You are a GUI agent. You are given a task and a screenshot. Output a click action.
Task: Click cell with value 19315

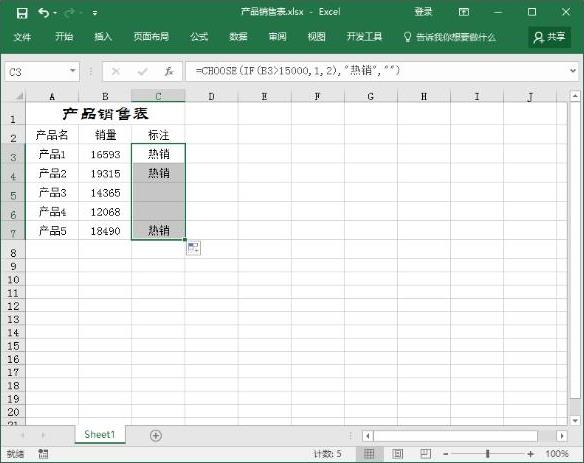[105, 173]
